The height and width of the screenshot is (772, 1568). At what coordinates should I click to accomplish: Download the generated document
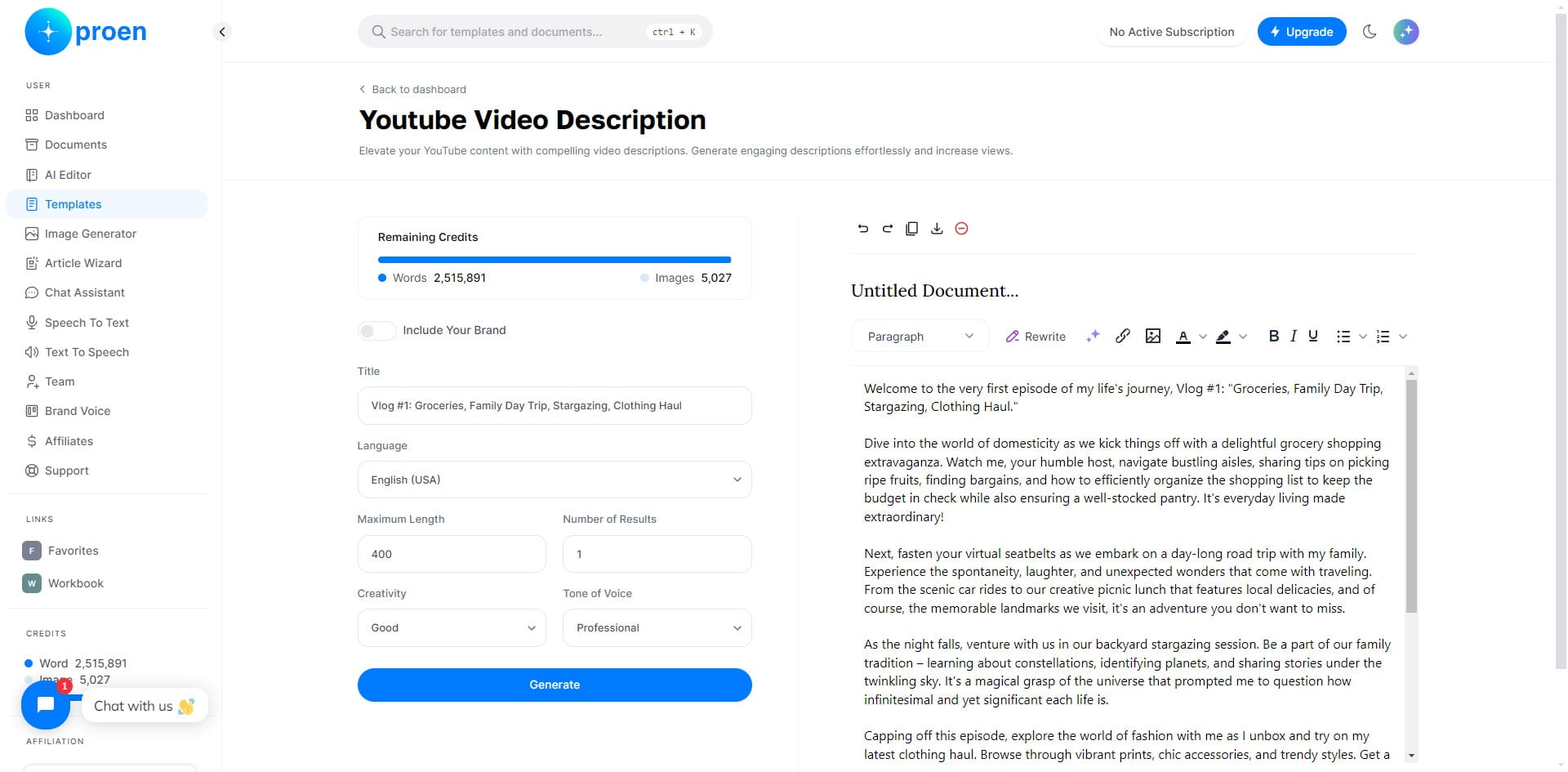point(937,229)
